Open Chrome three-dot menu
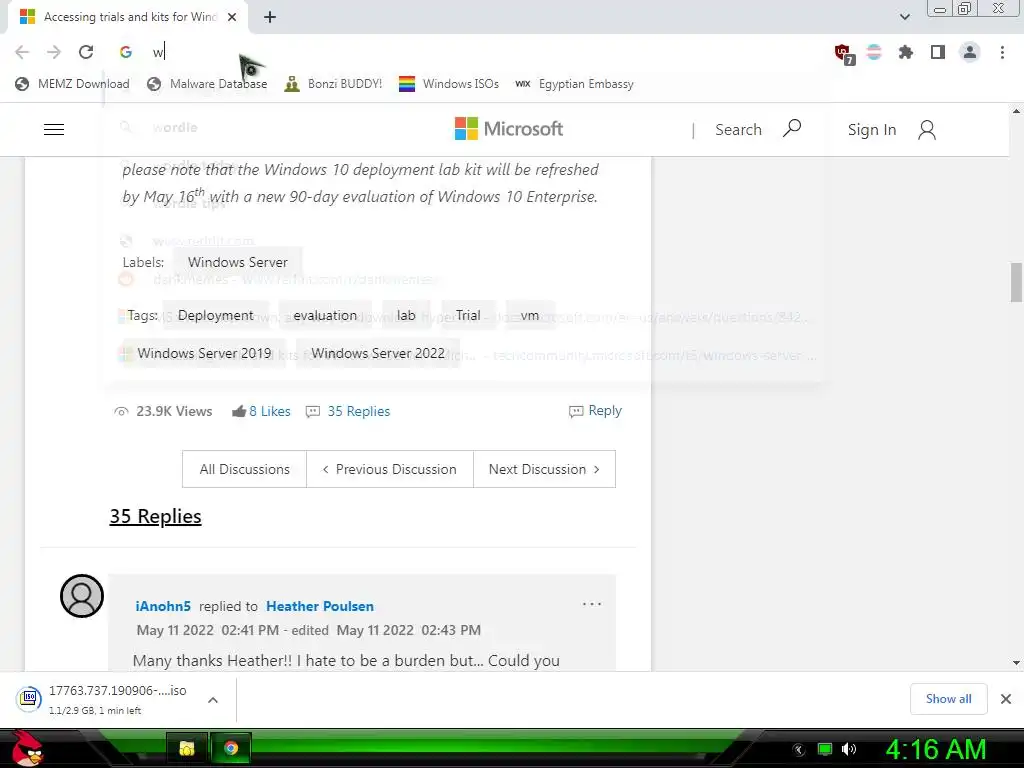 tap(1002, 52)
